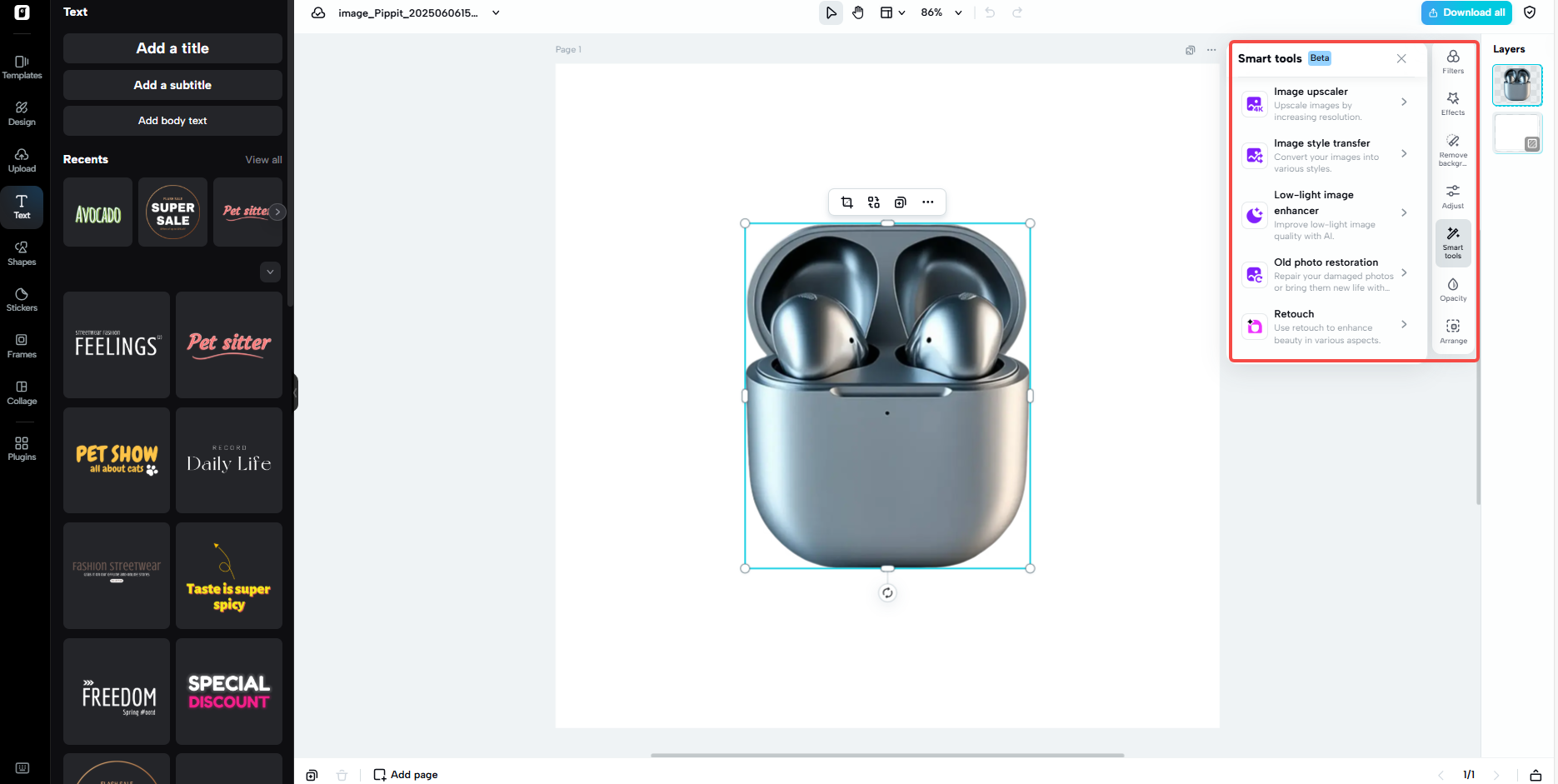
Task: Click the Download all button
Action: coord(1466,12)
